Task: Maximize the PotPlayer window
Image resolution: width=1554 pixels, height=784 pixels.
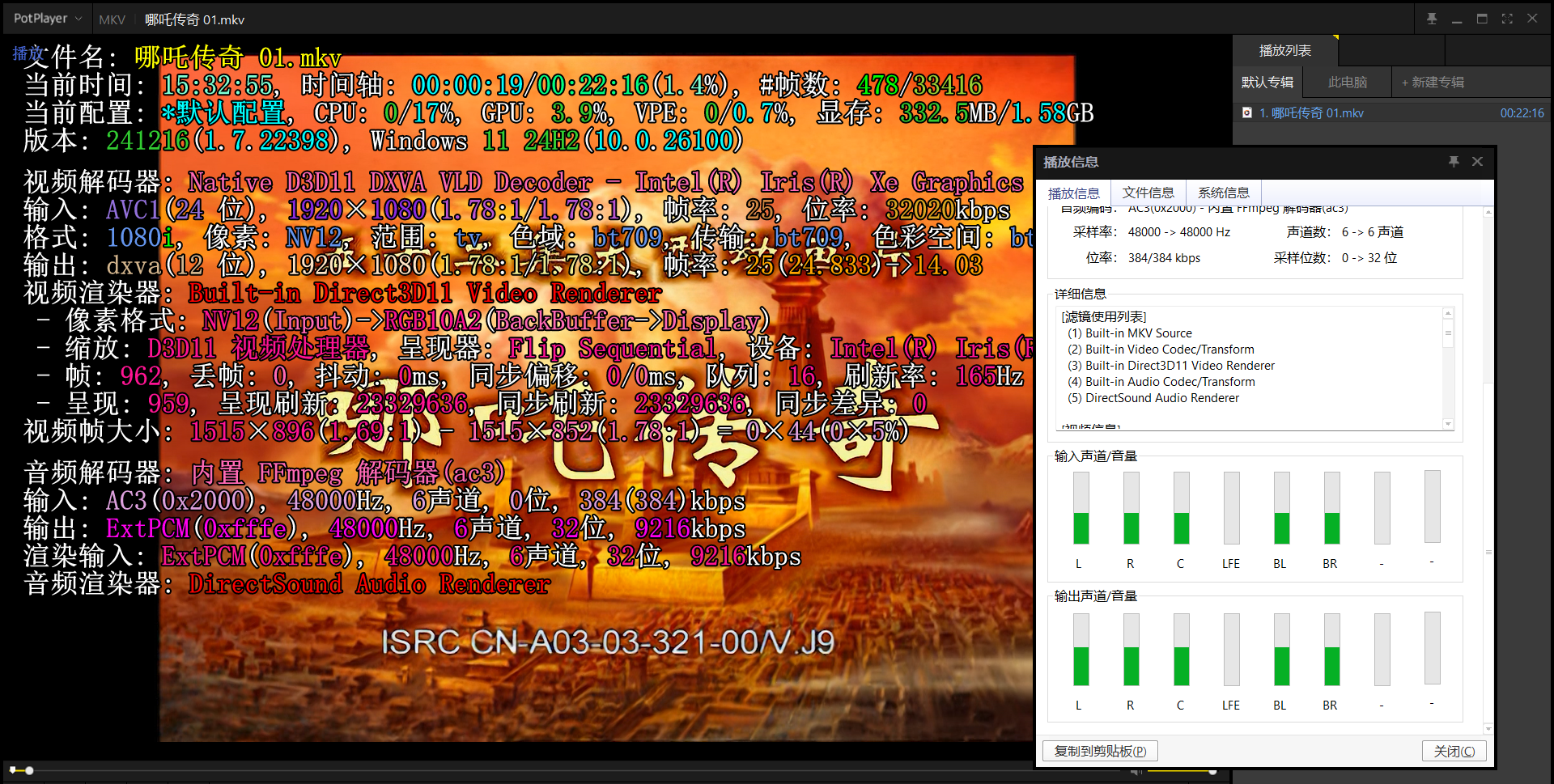Action: click(1482, 19)
